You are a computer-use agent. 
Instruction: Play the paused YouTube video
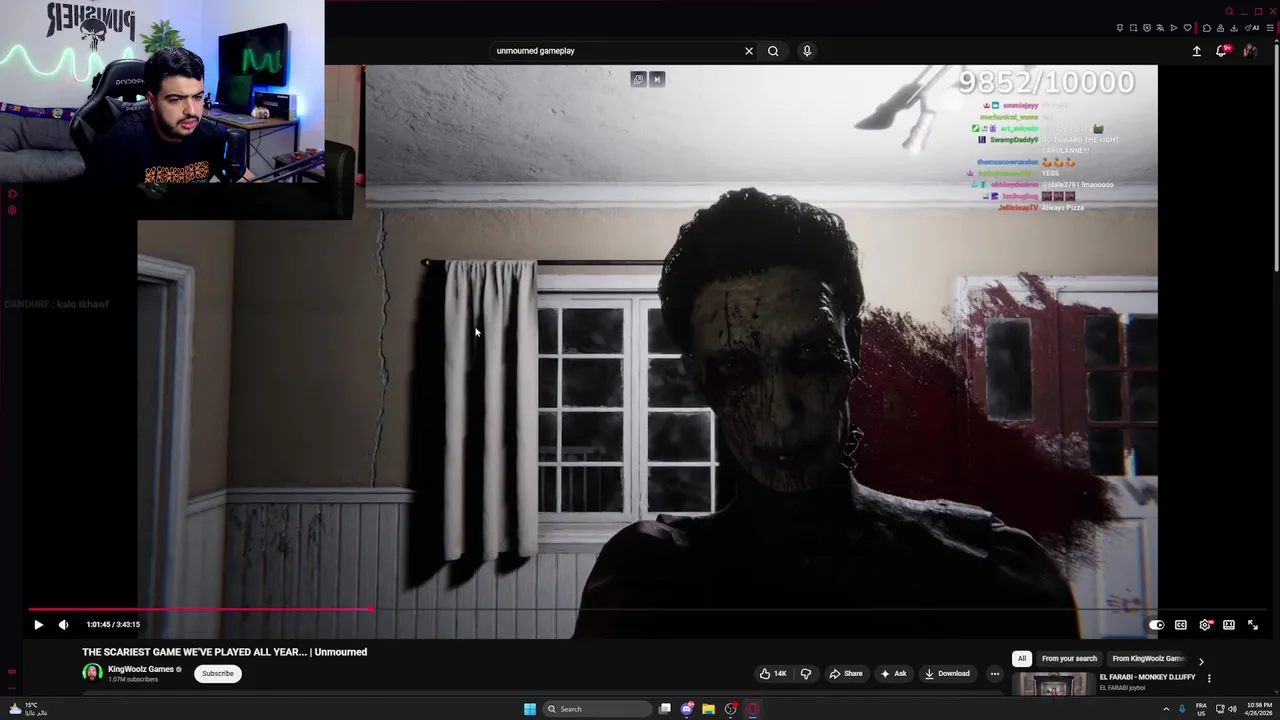[x=38, y=625]
